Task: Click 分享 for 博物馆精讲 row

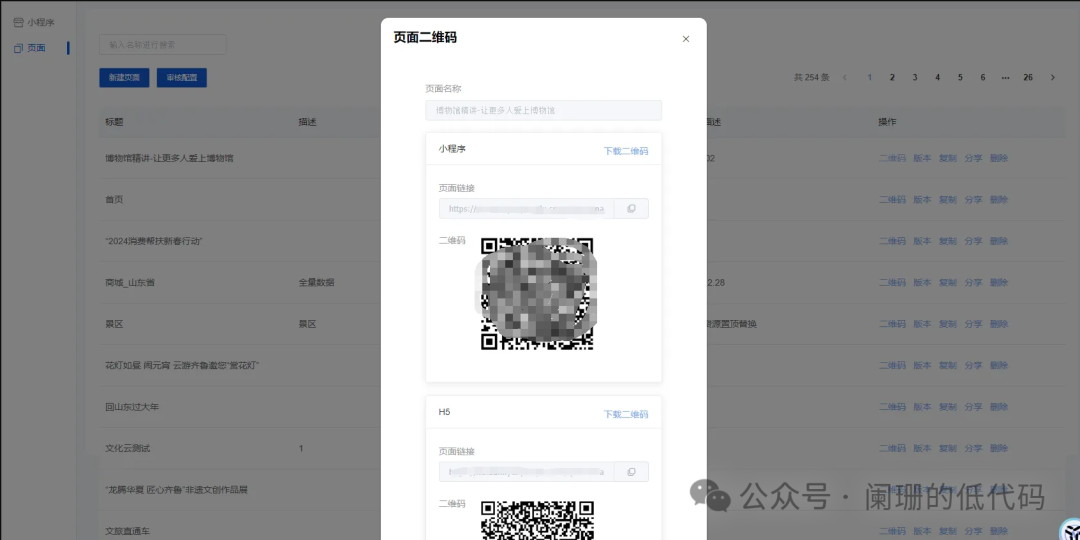Action: tap(973, 158)
